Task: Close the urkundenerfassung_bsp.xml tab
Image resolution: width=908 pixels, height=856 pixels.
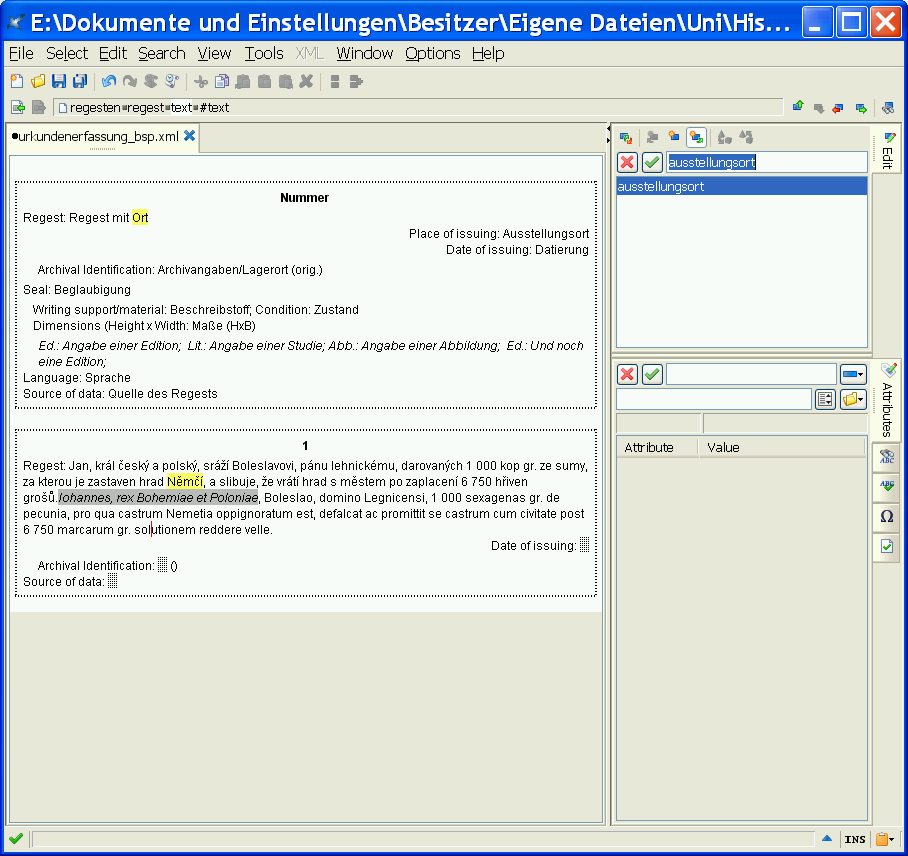Action: click(x=189, y=136)
